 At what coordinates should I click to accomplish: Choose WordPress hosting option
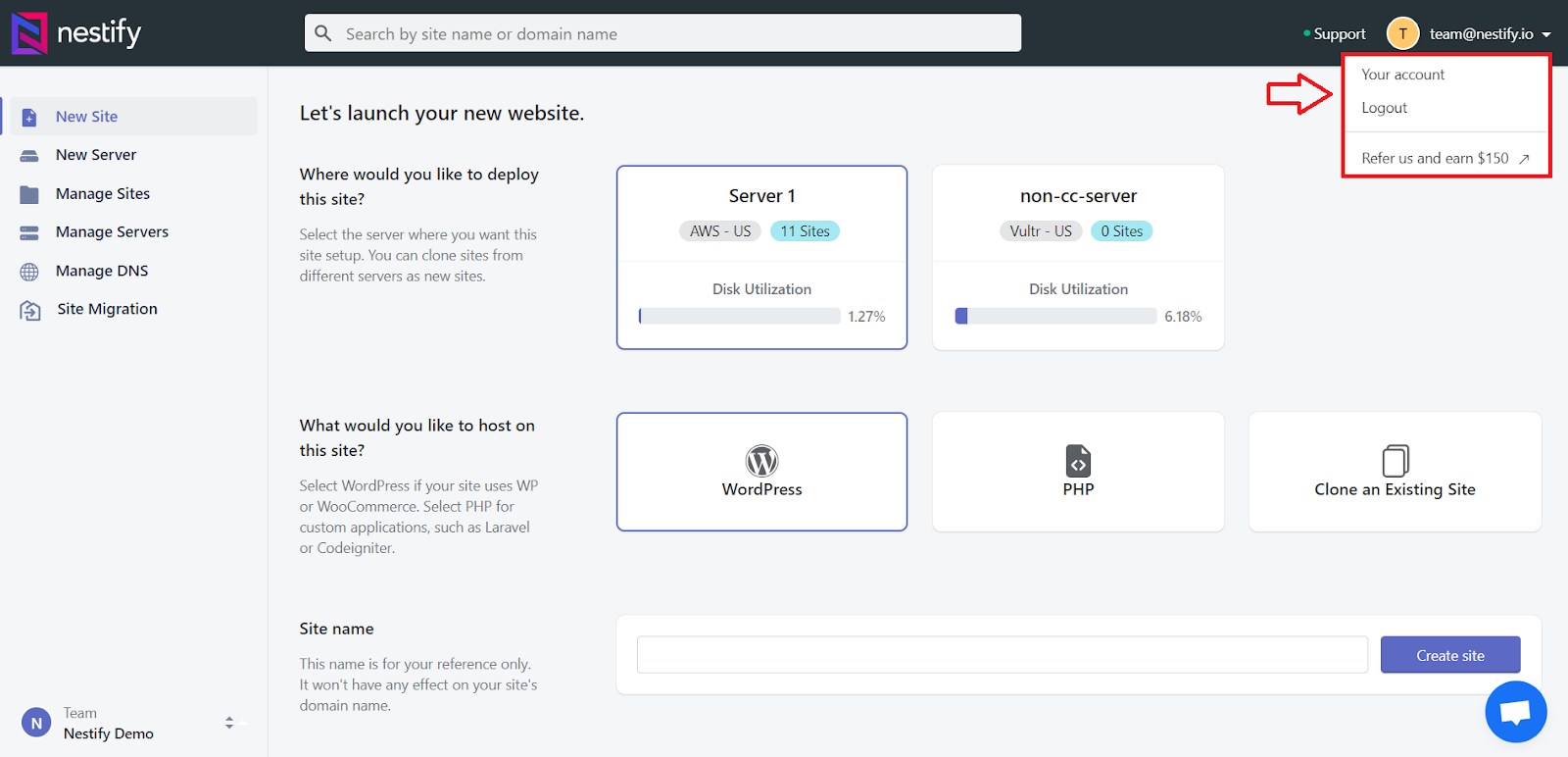pos(761,472)
